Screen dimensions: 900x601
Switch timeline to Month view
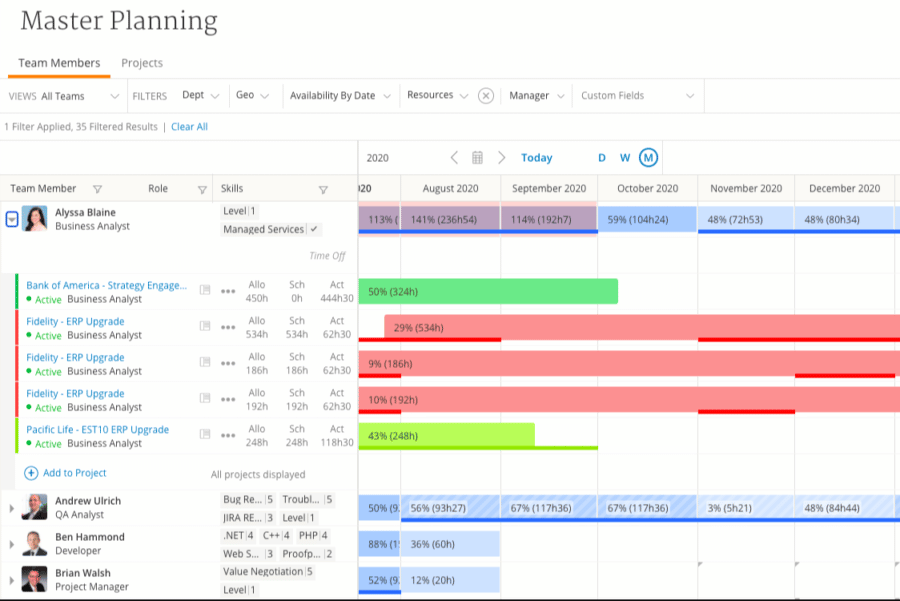[648, 157]
